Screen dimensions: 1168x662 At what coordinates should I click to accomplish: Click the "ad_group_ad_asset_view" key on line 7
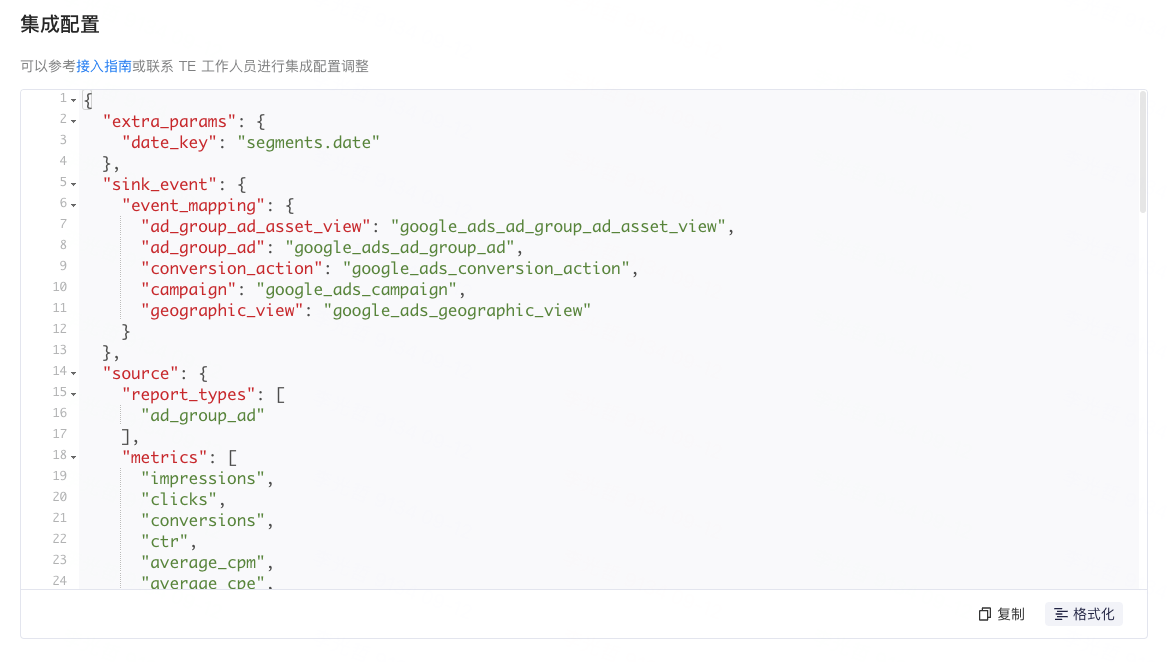pyautogui.click(x=256, y=226)
